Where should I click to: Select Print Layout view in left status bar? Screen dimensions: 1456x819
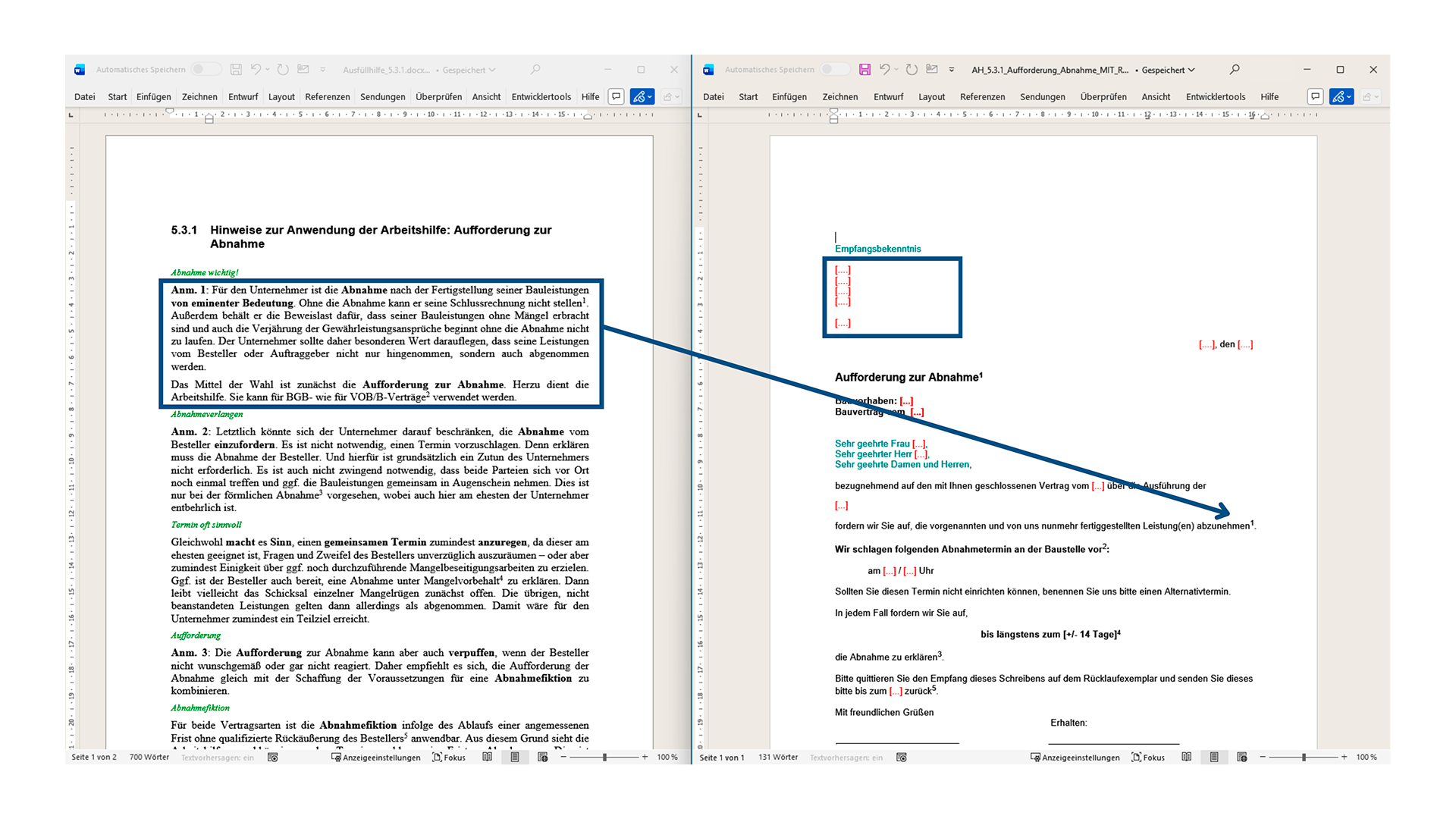[515, 758]
